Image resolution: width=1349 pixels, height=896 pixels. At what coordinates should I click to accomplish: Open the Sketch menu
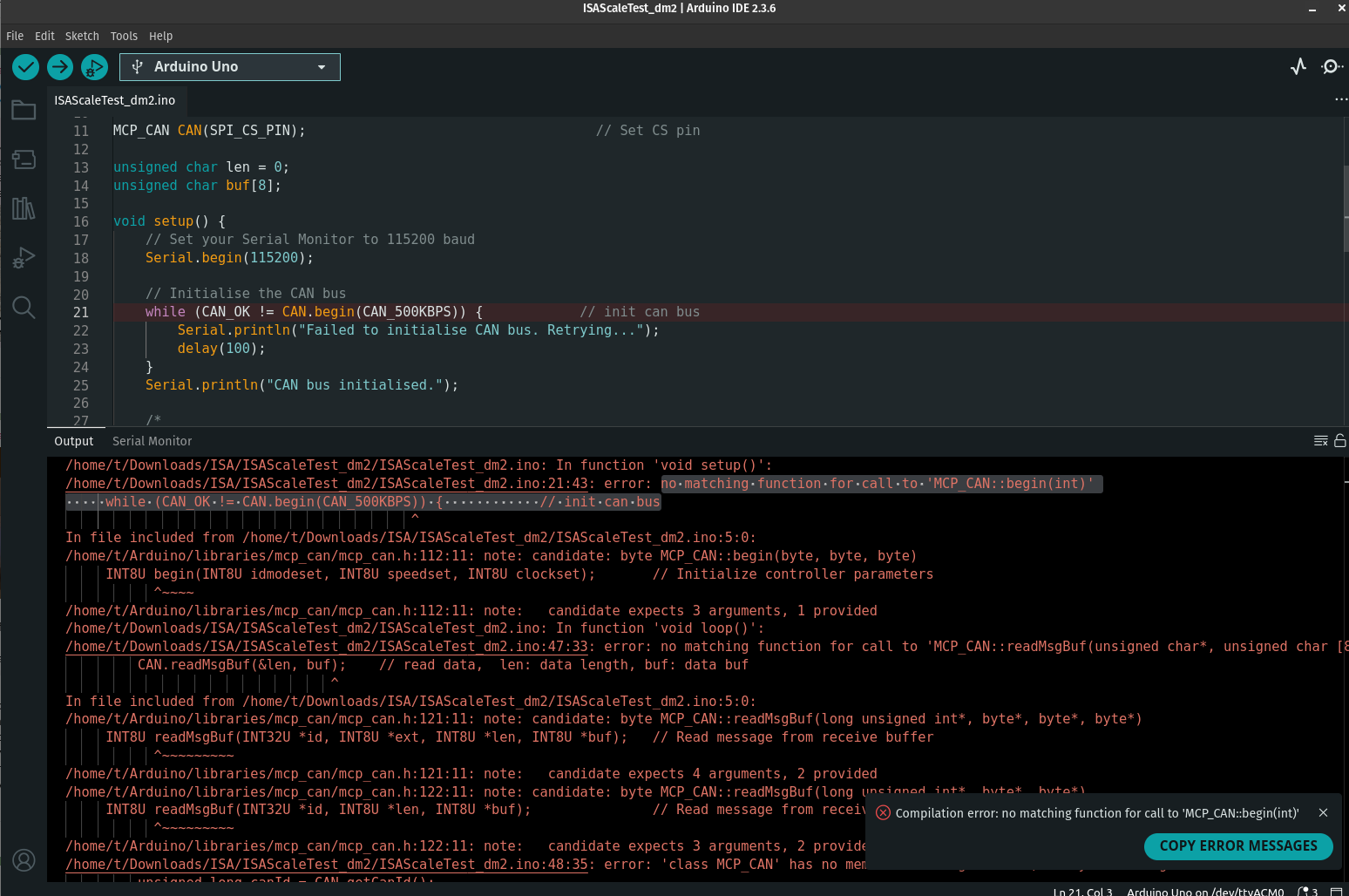pos(82,36)
